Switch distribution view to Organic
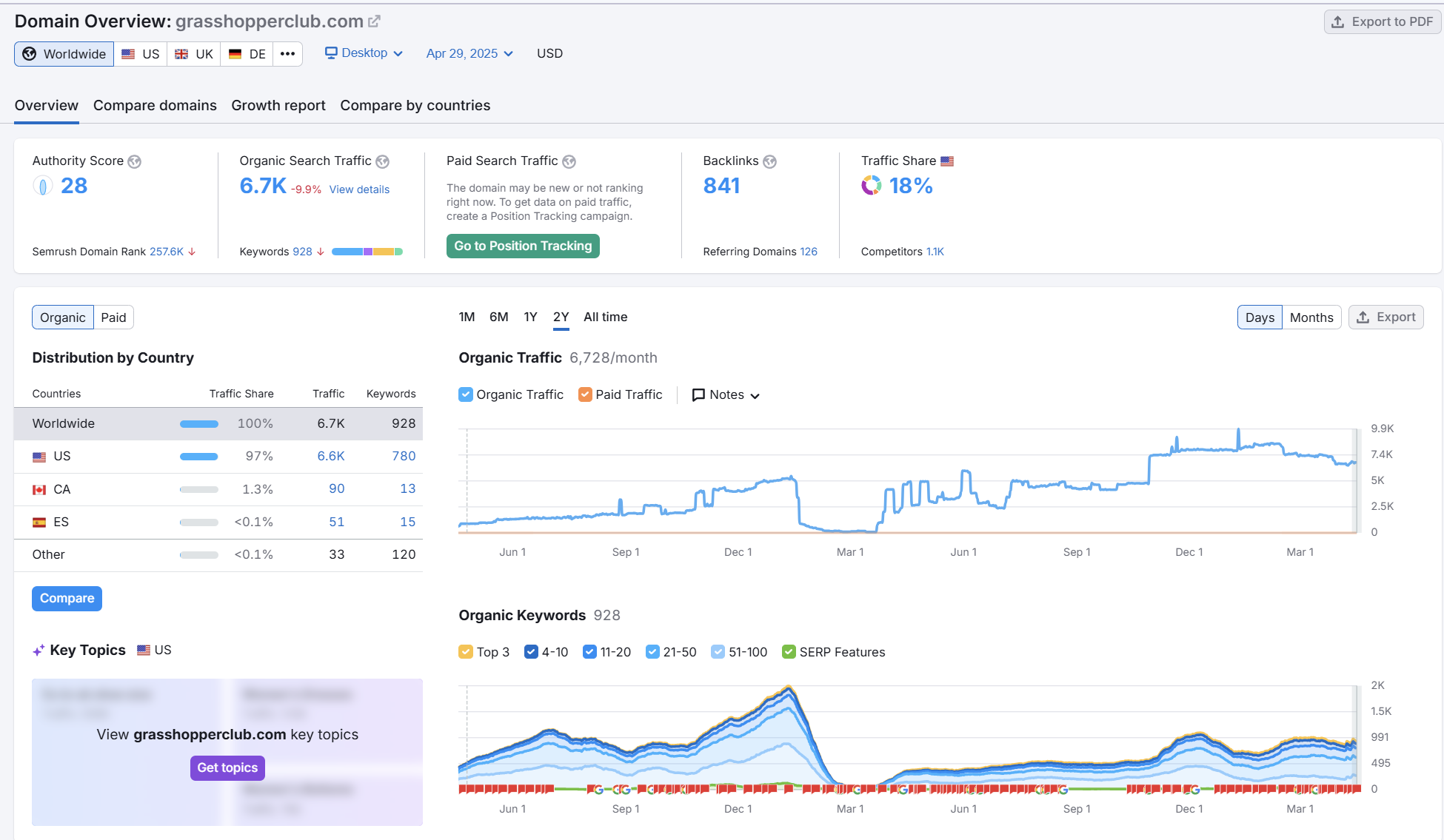Screen dimensions: 1444x840 tap(63, 317)
